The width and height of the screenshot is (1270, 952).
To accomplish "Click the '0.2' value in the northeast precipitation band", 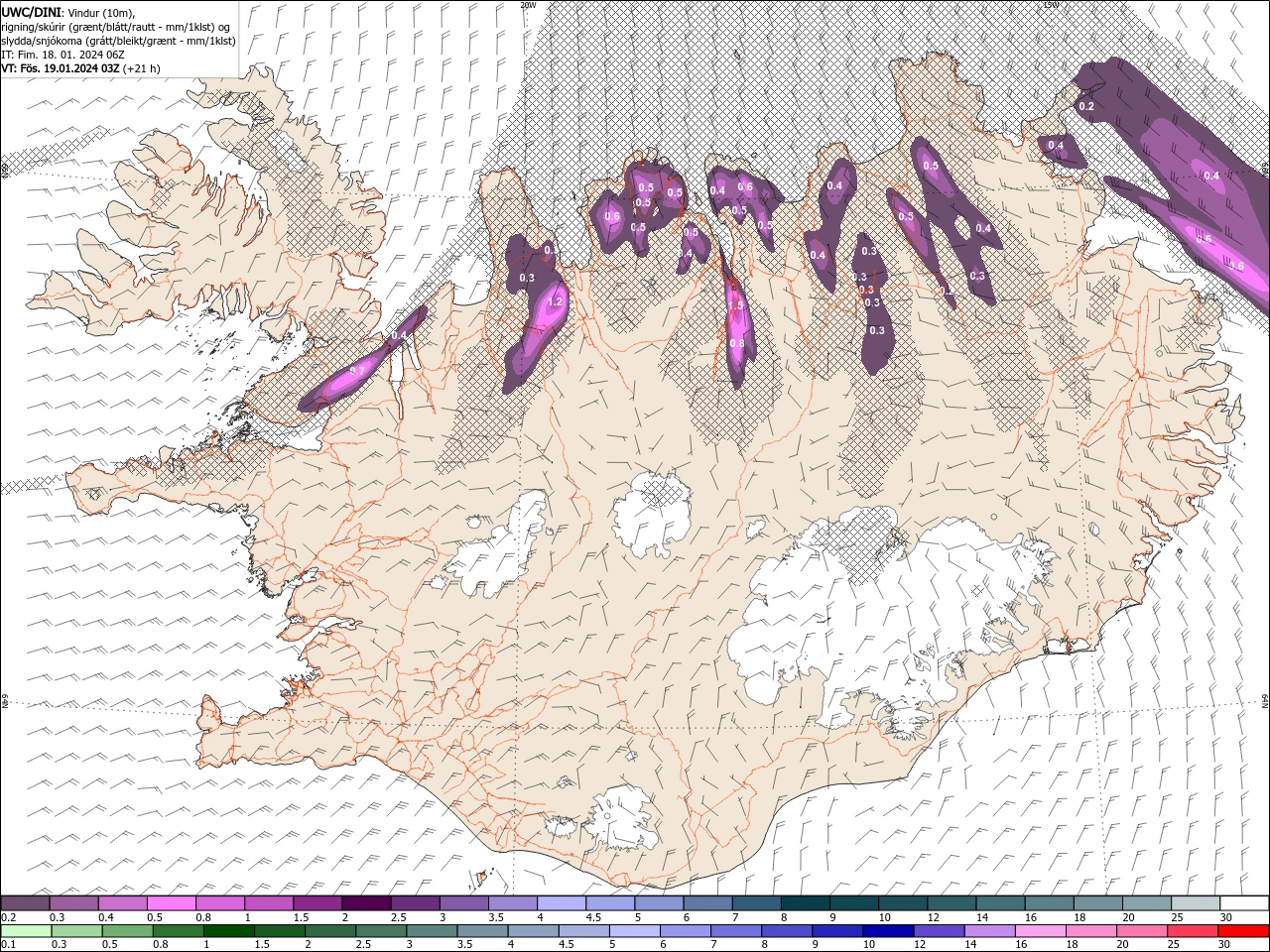I will tap(1086, 106).
